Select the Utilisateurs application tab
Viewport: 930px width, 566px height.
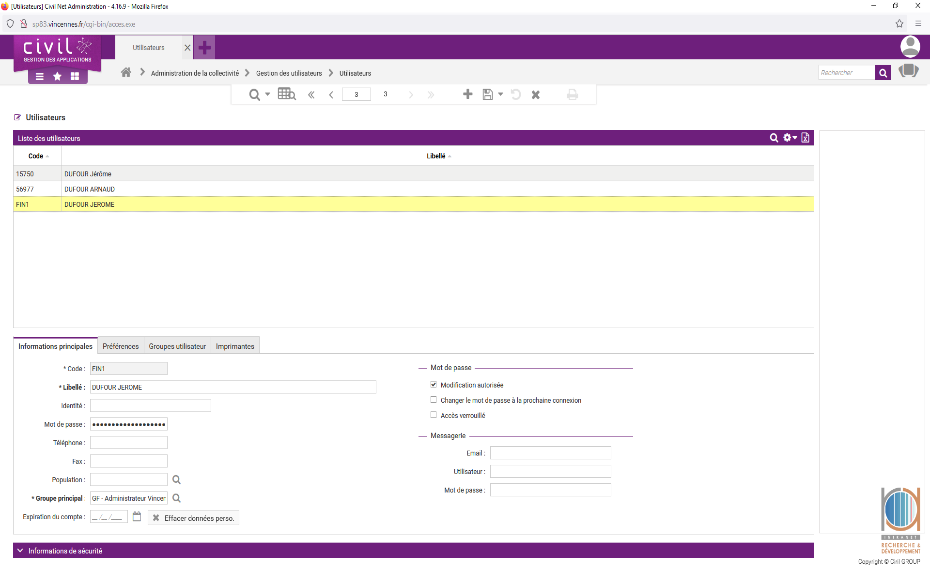[148, 47]
